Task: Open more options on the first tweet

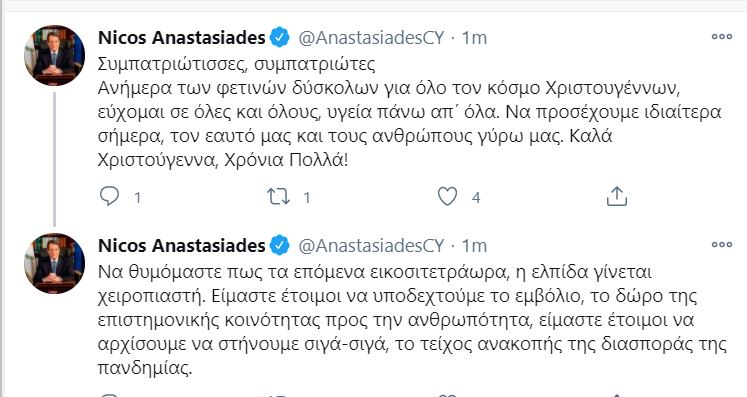Action: coord(721,37)
